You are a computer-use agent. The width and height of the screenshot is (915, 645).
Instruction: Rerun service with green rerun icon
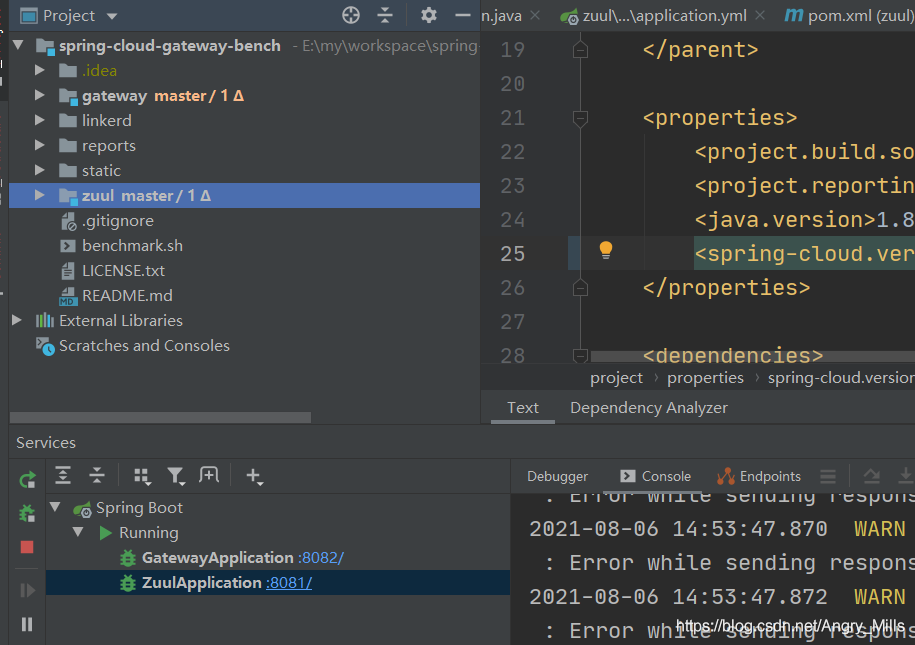[27, 480]
